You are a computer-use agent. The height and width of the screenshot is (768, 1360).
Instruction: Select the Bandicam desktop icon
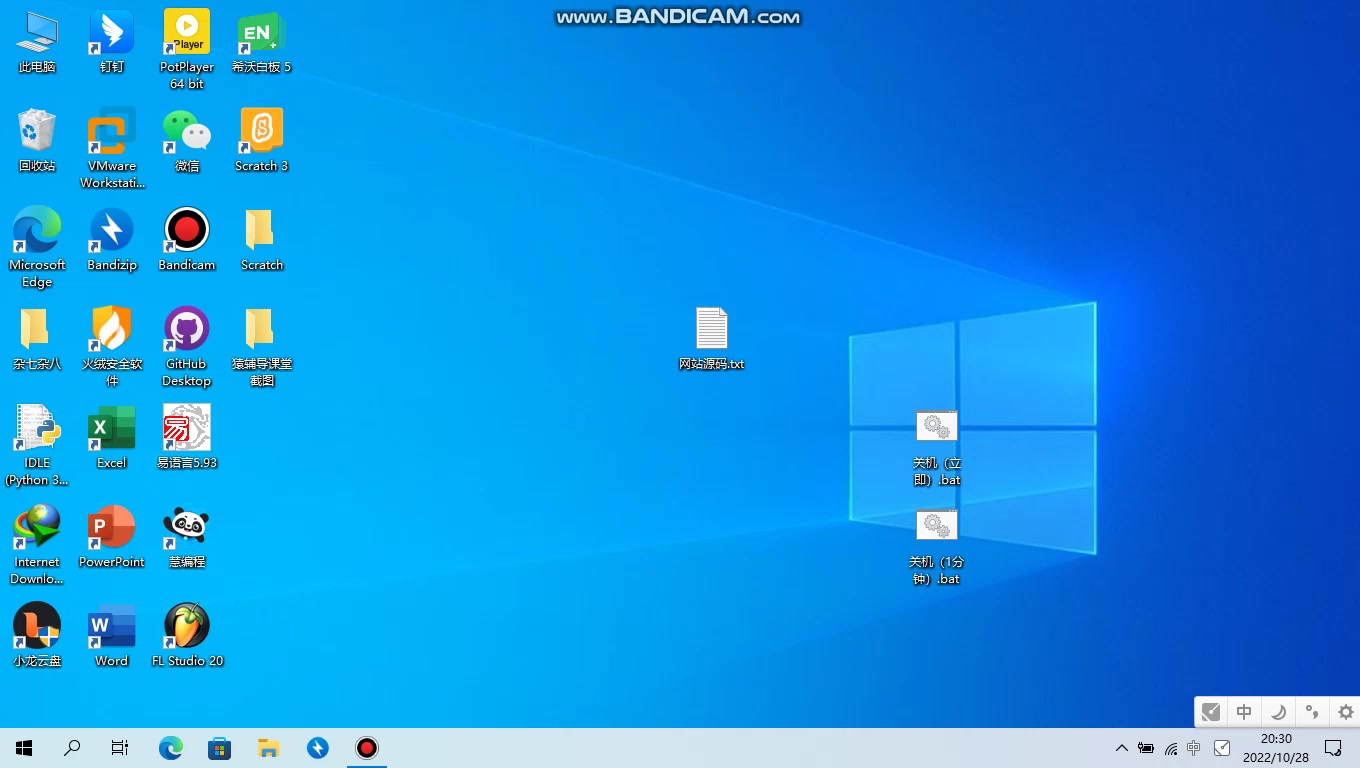(x=187, y=231)
